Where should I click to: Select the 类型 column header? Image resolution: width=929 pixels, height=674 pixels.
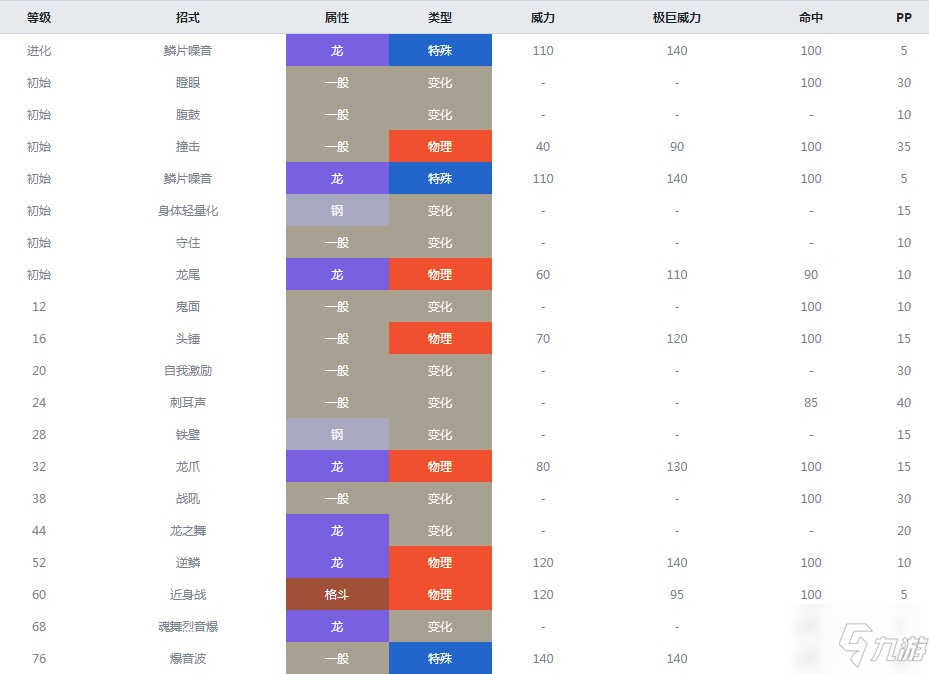pyautogui.click(x=440, y=18)
